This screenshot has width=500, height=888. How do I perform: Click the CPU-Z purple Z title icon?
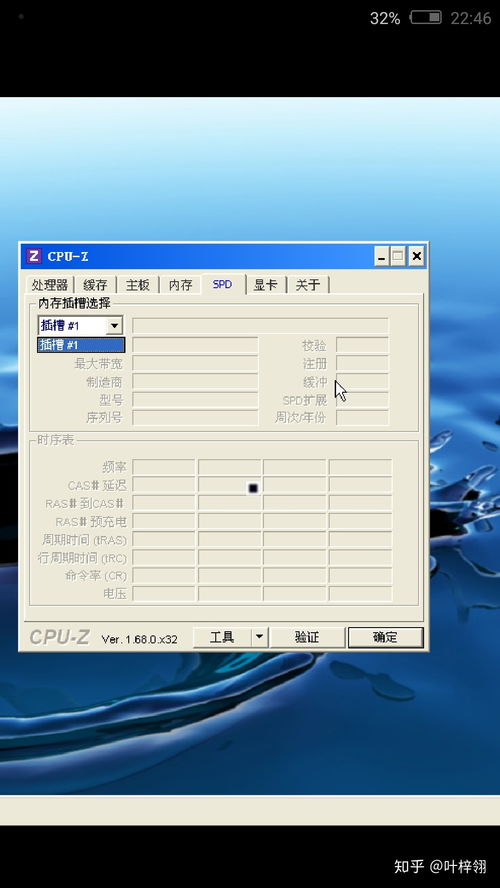pyautogui.click(x=34, y=256)
